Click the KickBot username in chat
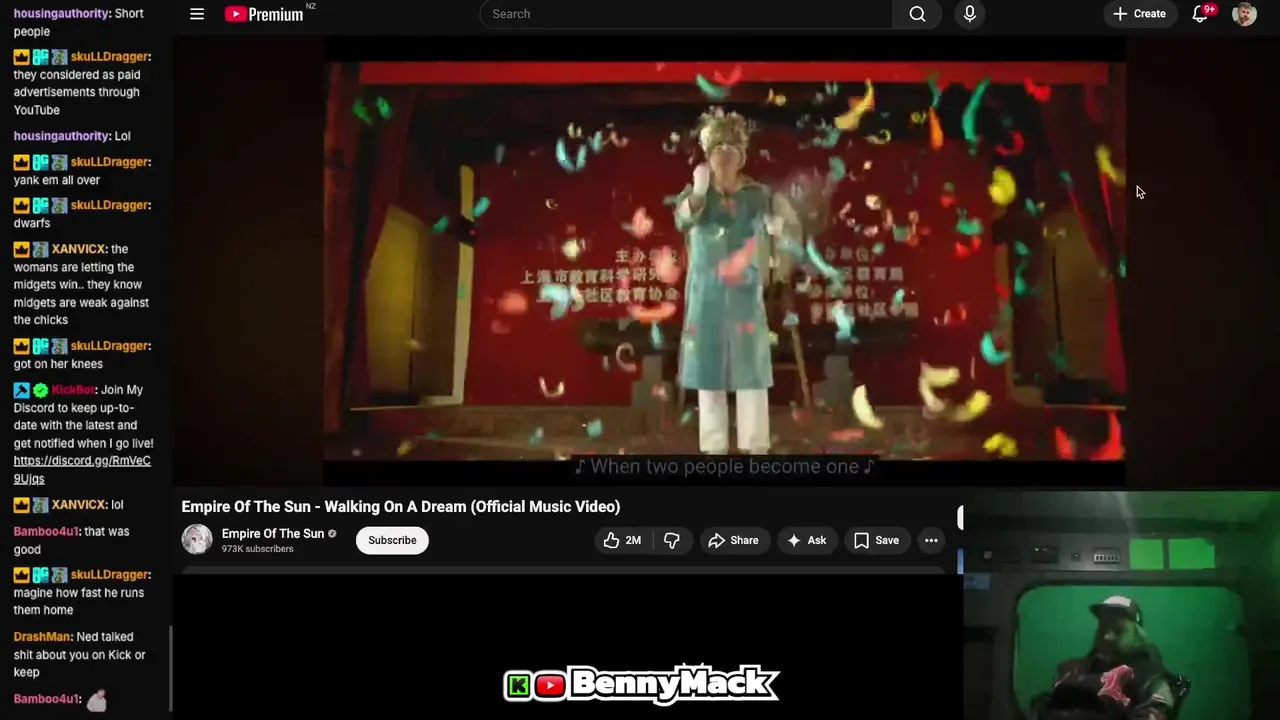The height and width of the screenshot is (720, 1280). click(73, 389)
